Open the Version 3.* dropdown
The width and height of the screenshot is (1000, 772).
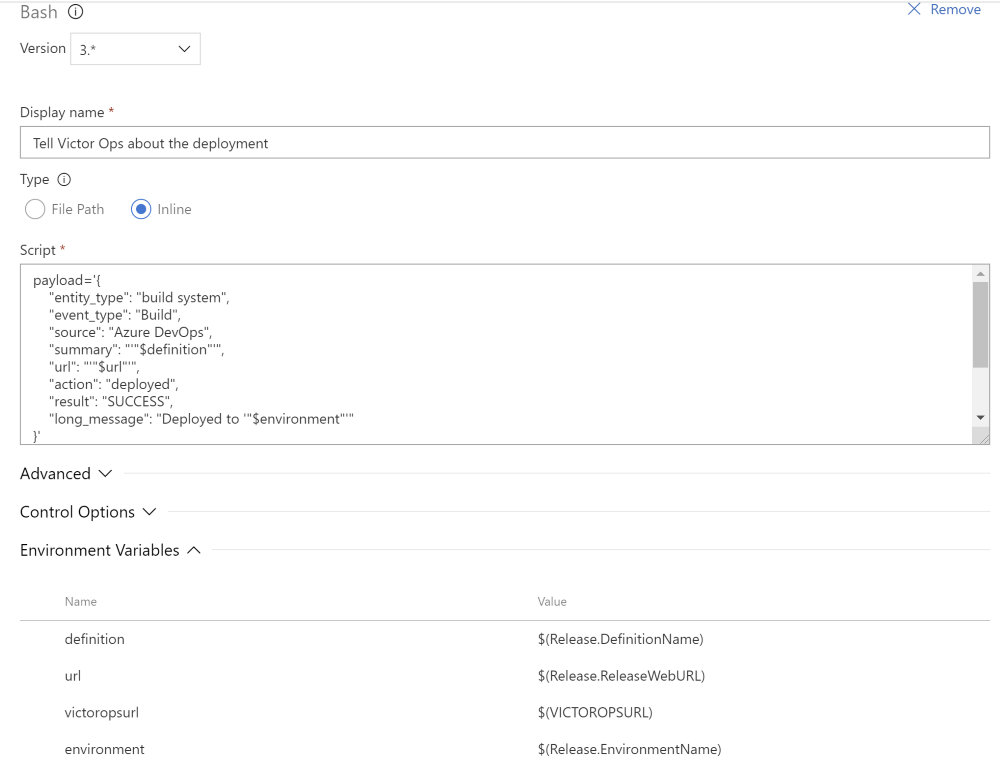click(135, 49)
